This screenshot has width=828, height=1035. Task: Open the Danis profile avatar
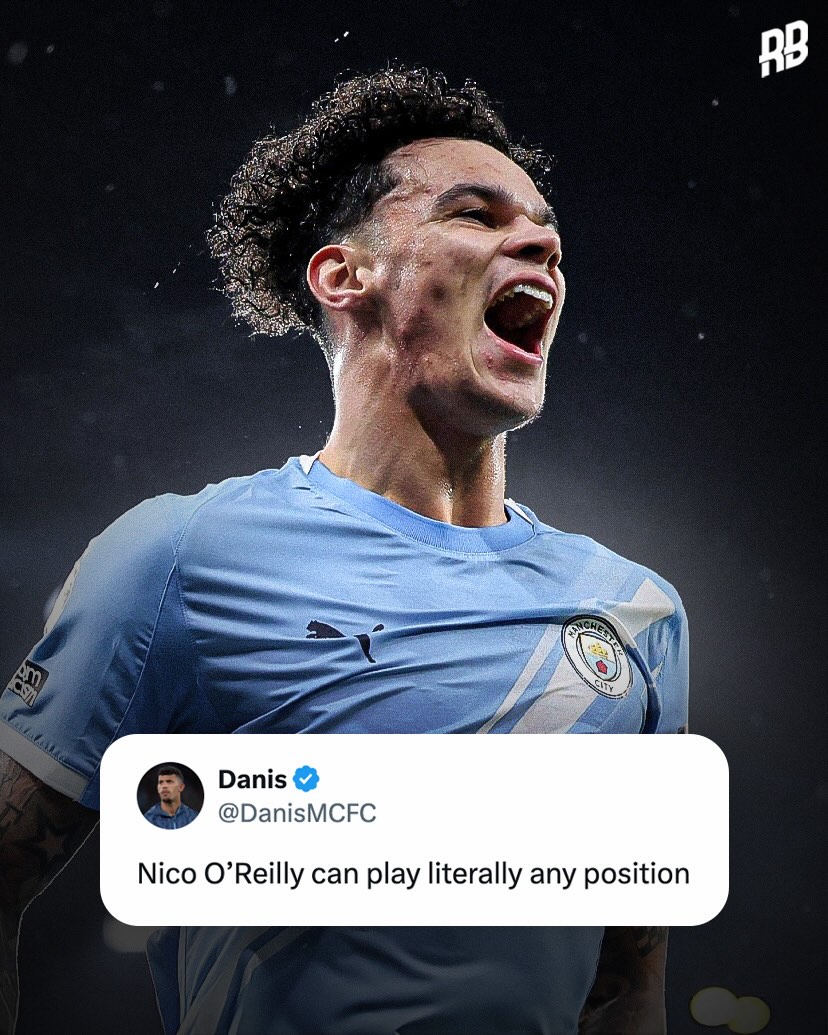(x=170, y=795)
